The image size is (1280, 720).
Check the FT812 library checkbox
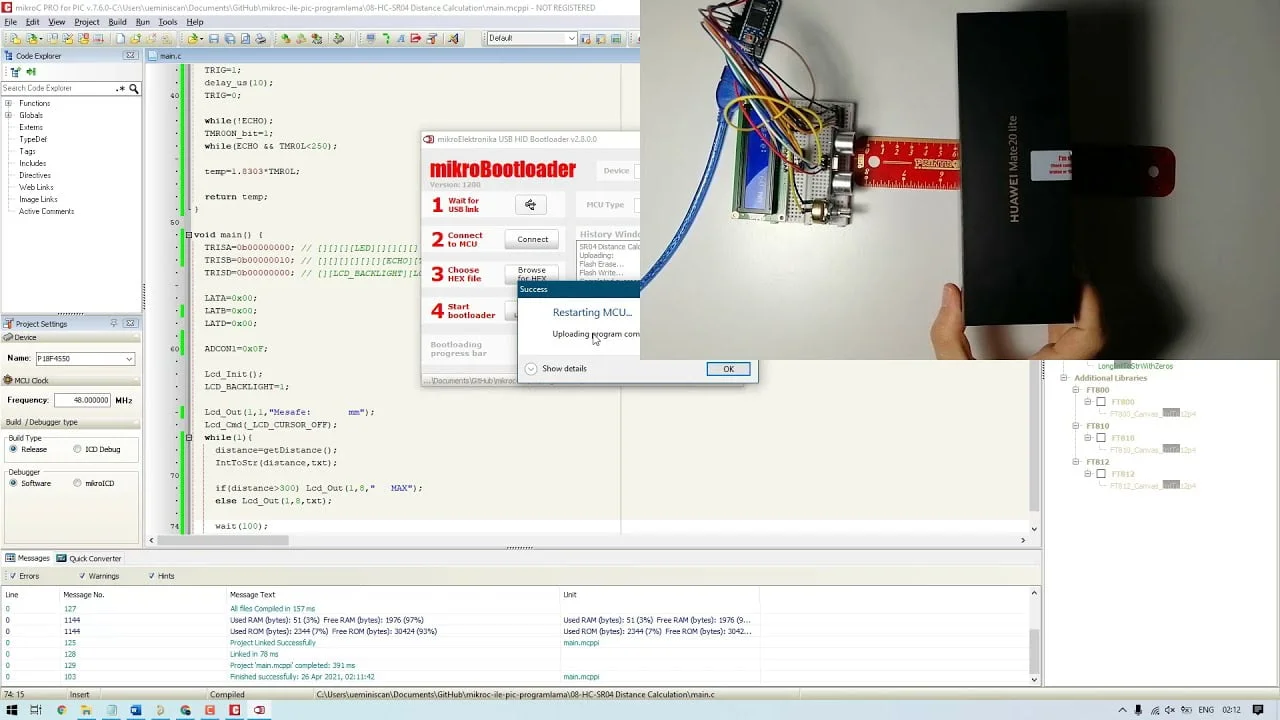1101,474
